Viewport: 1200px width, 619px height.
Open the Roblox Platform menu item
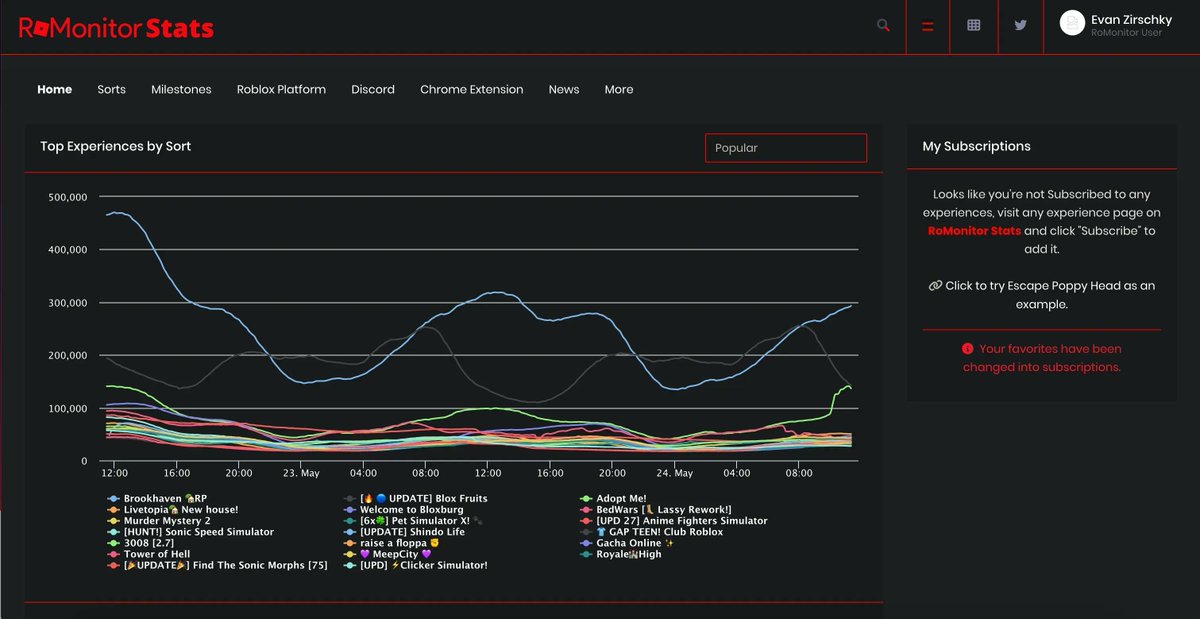(x=280, y=89)
